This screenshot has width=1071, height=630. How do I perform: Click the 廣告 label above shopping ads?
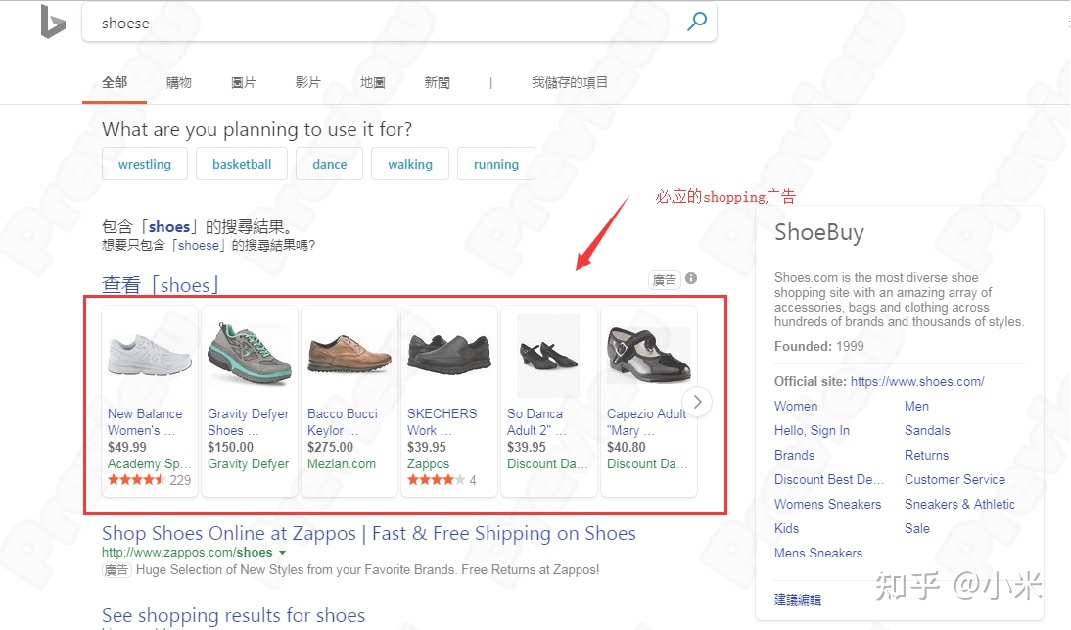664,279
